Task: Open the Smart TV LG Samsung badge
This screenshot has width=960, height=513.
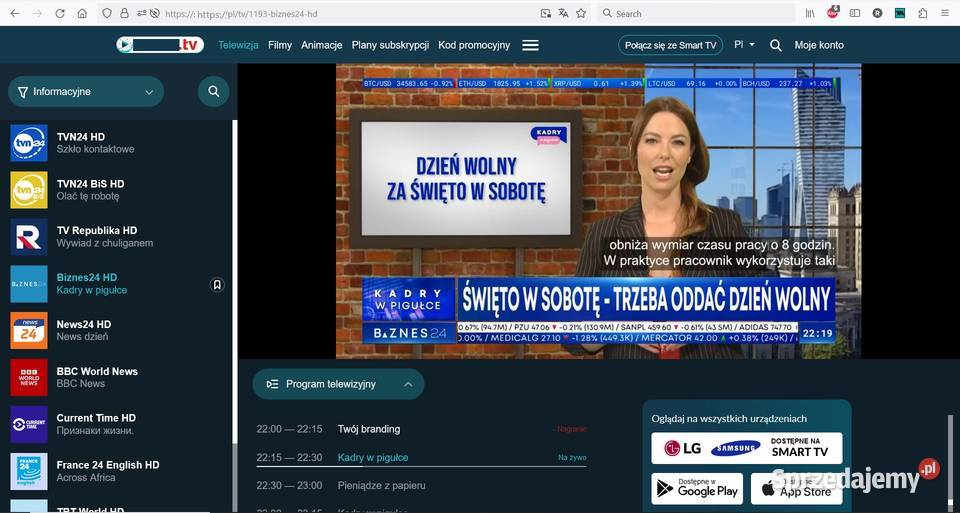Action: (x=746, y=448)
